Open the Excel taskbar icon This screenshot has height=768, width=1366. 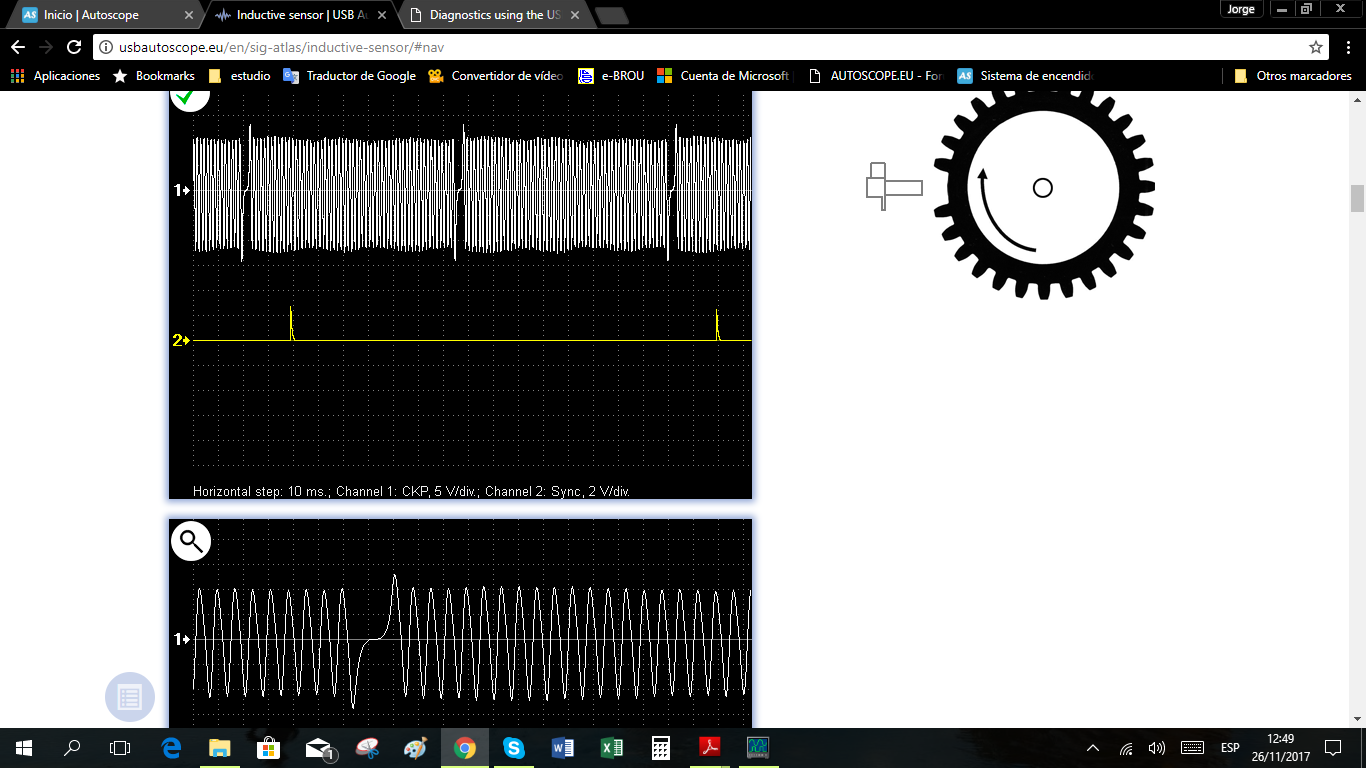(x=612, y=748)
